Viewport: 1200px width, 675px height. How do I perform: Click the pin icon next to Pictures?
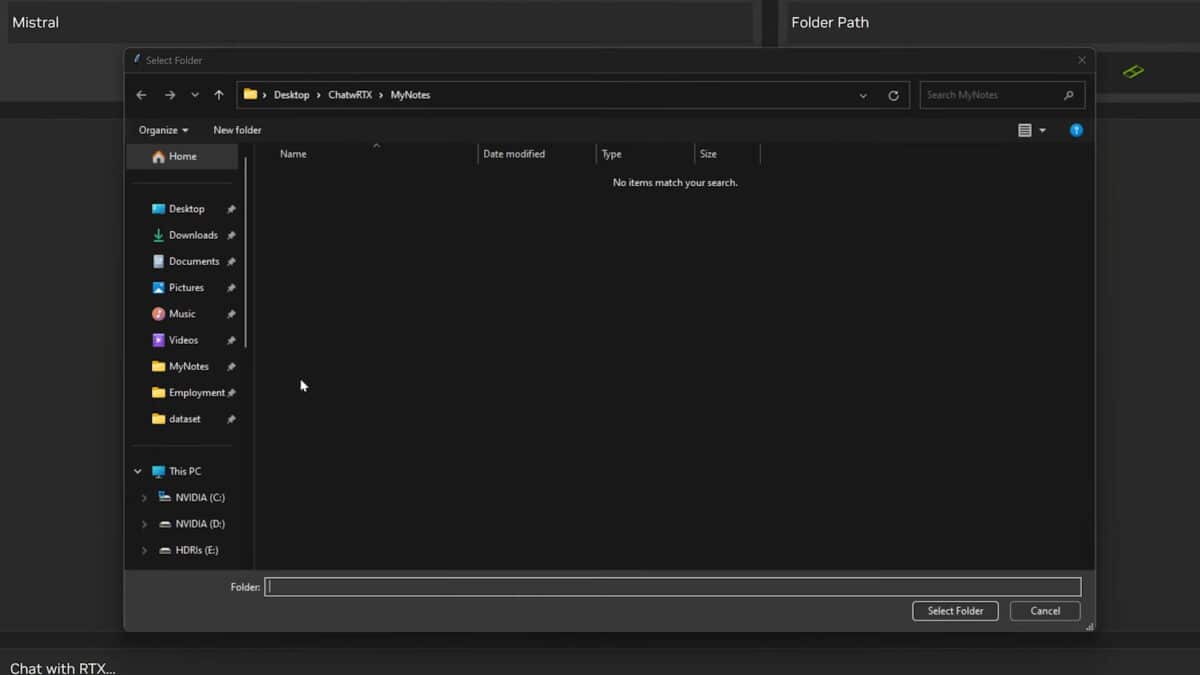(x=231, y=287)
